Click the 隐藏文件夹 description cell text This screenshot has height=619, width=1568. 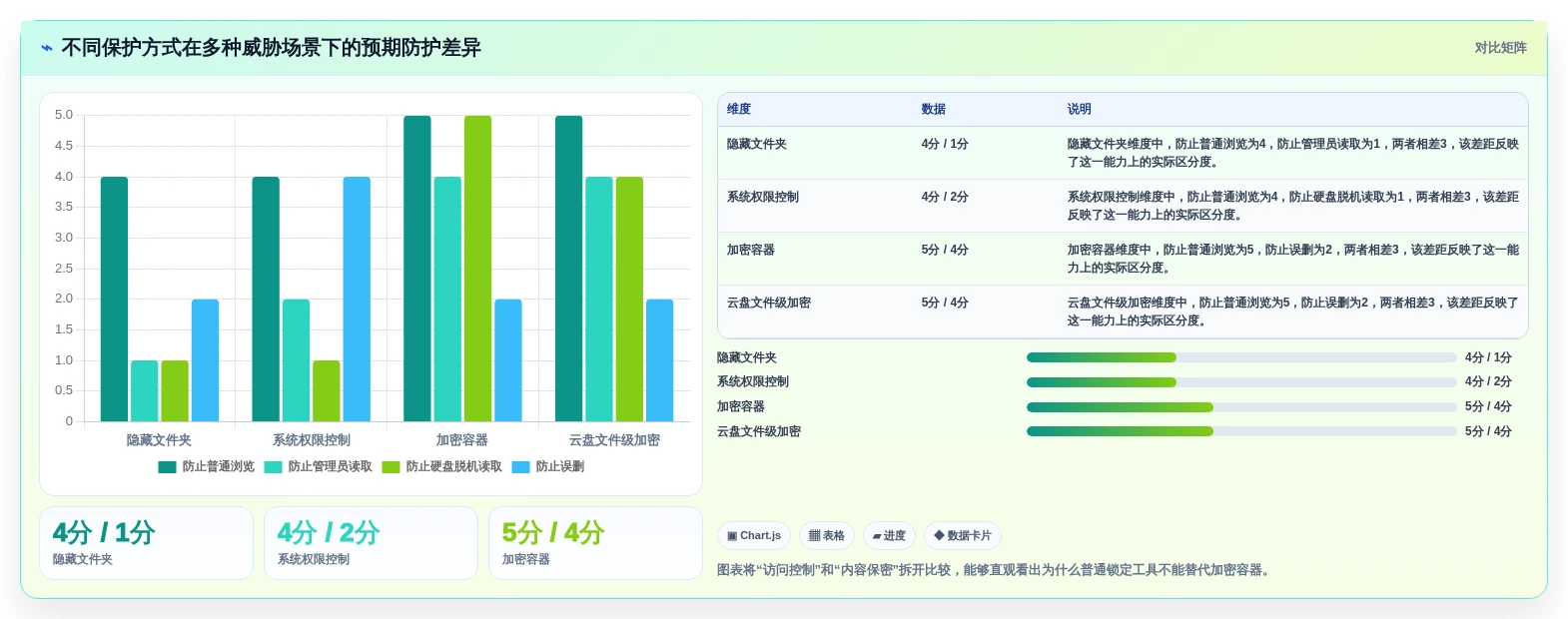(x=1292, y=153)
